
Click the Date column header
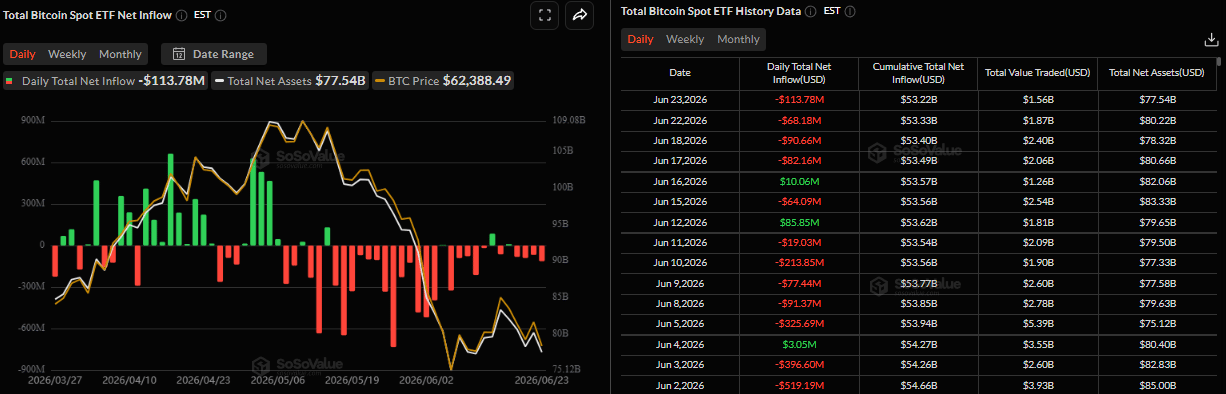click(680, 73)
